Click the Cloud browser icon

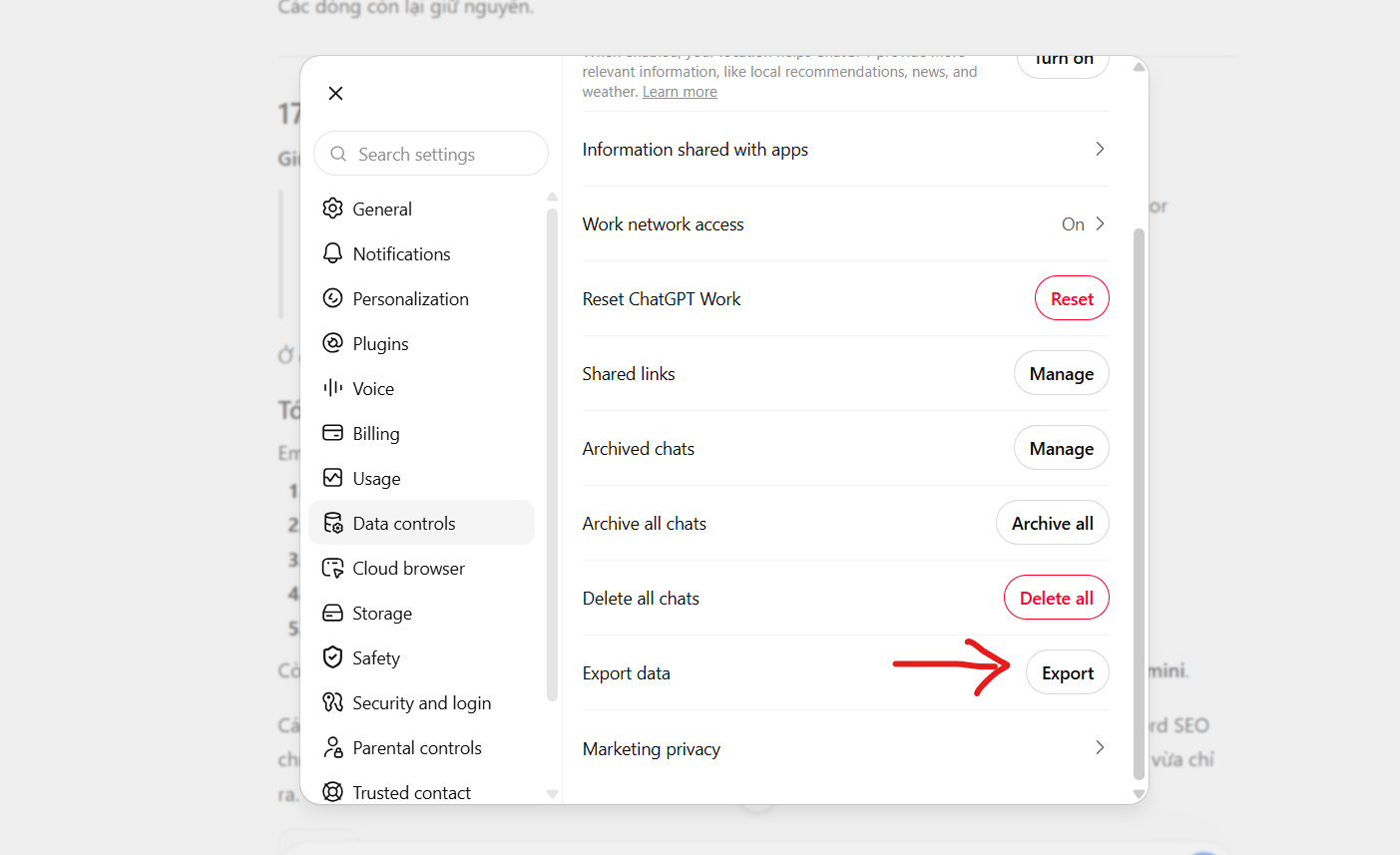(332, 568)
